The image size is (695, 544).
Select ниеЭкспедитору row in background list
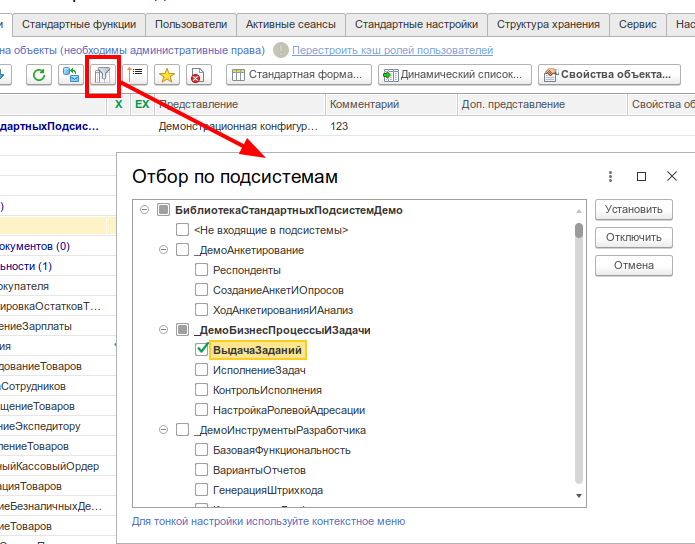[40, 427]
